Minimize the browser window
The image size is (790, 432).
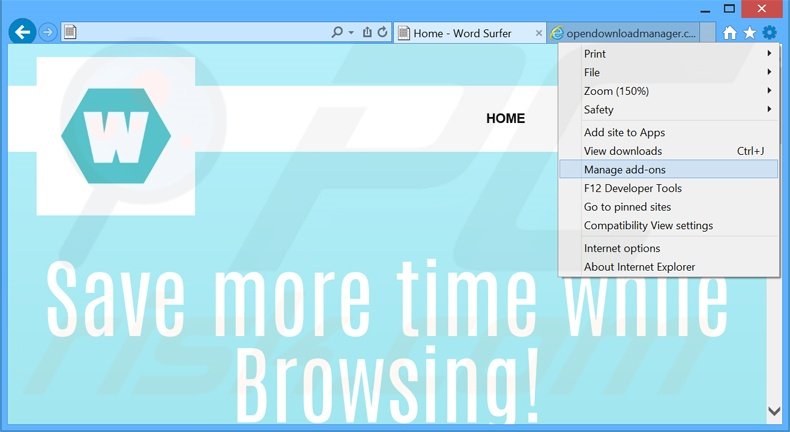(705, 10)
